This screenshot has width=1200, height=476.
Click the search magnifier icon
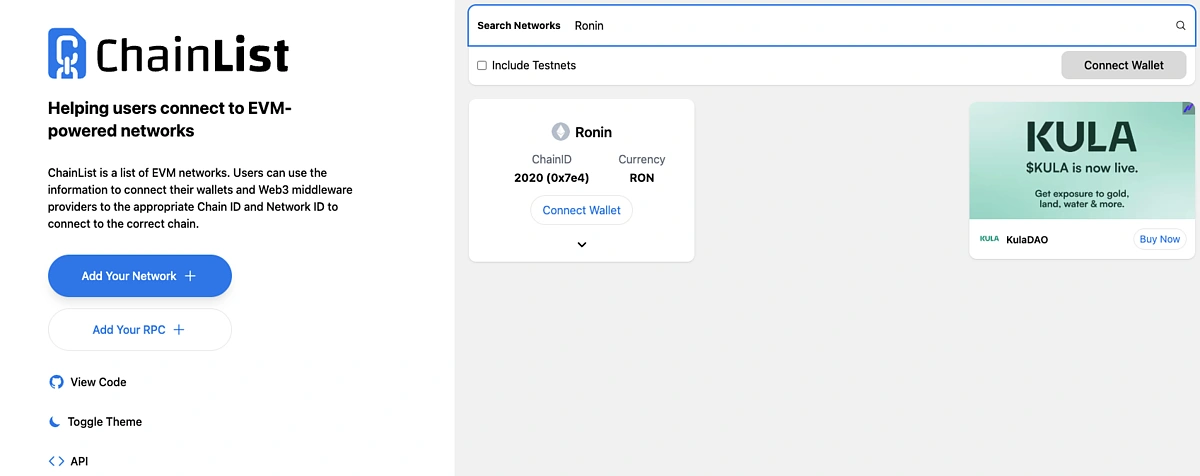[1181, 26]
